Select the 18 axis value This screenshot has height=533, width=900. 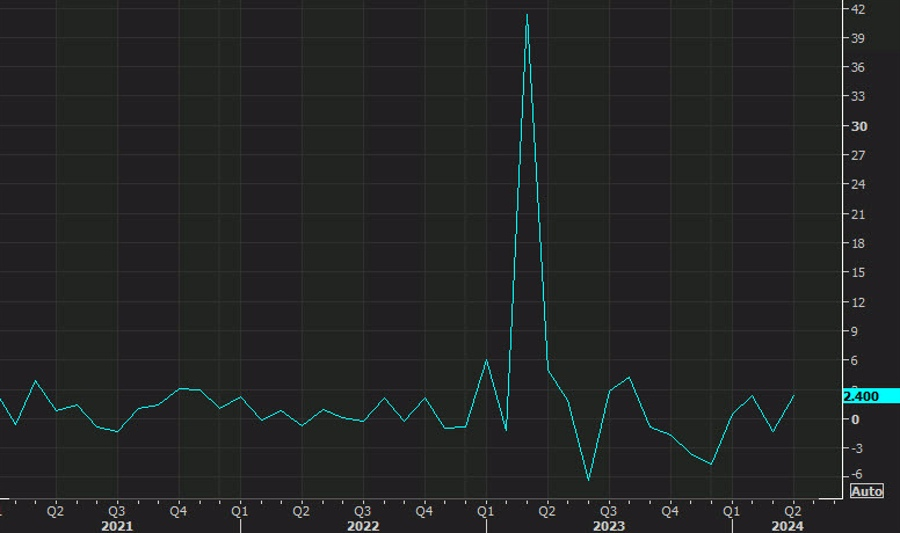pos(858,244)
